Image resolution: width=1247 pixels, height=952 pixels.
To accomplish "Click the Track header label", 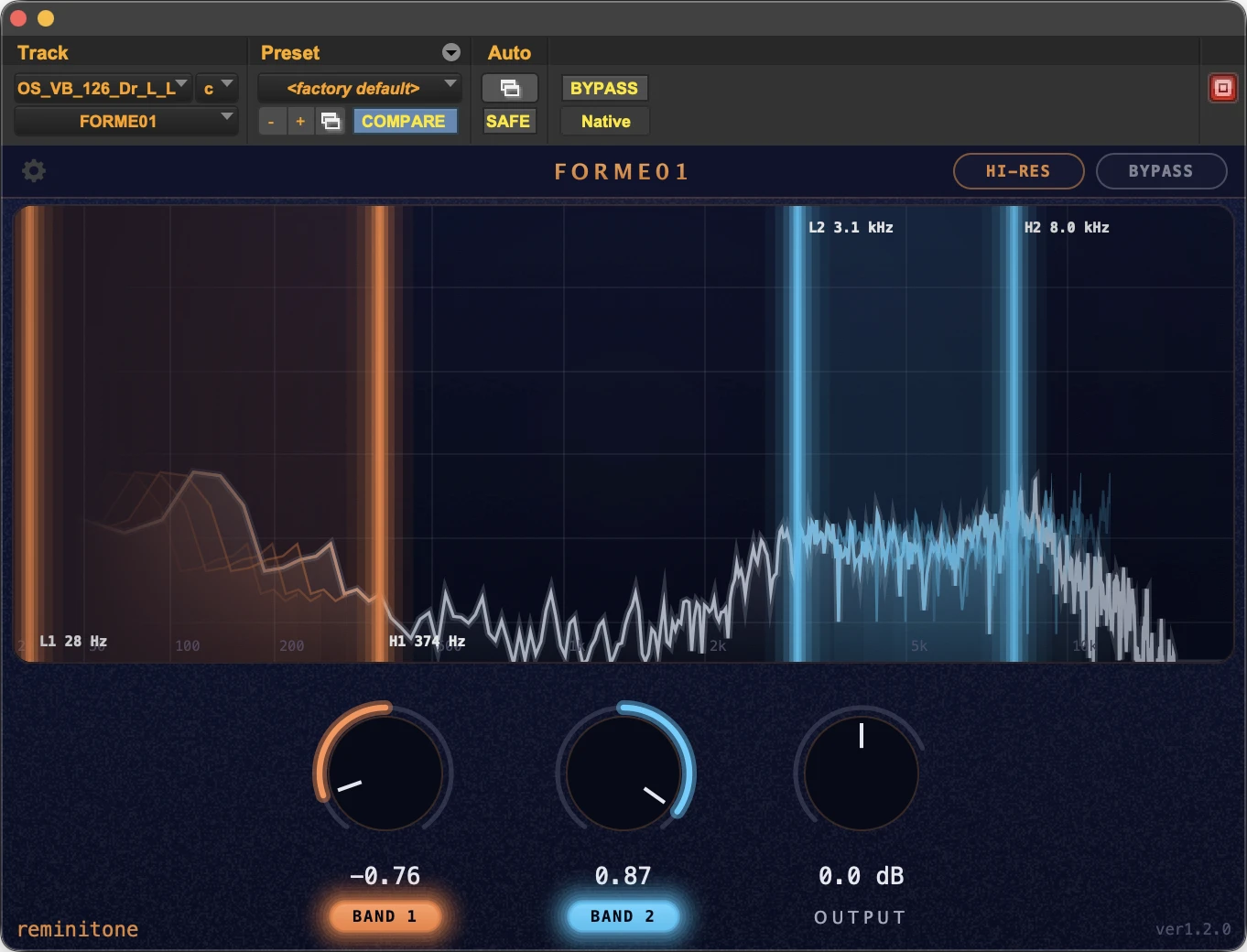I will coord(43,52).
